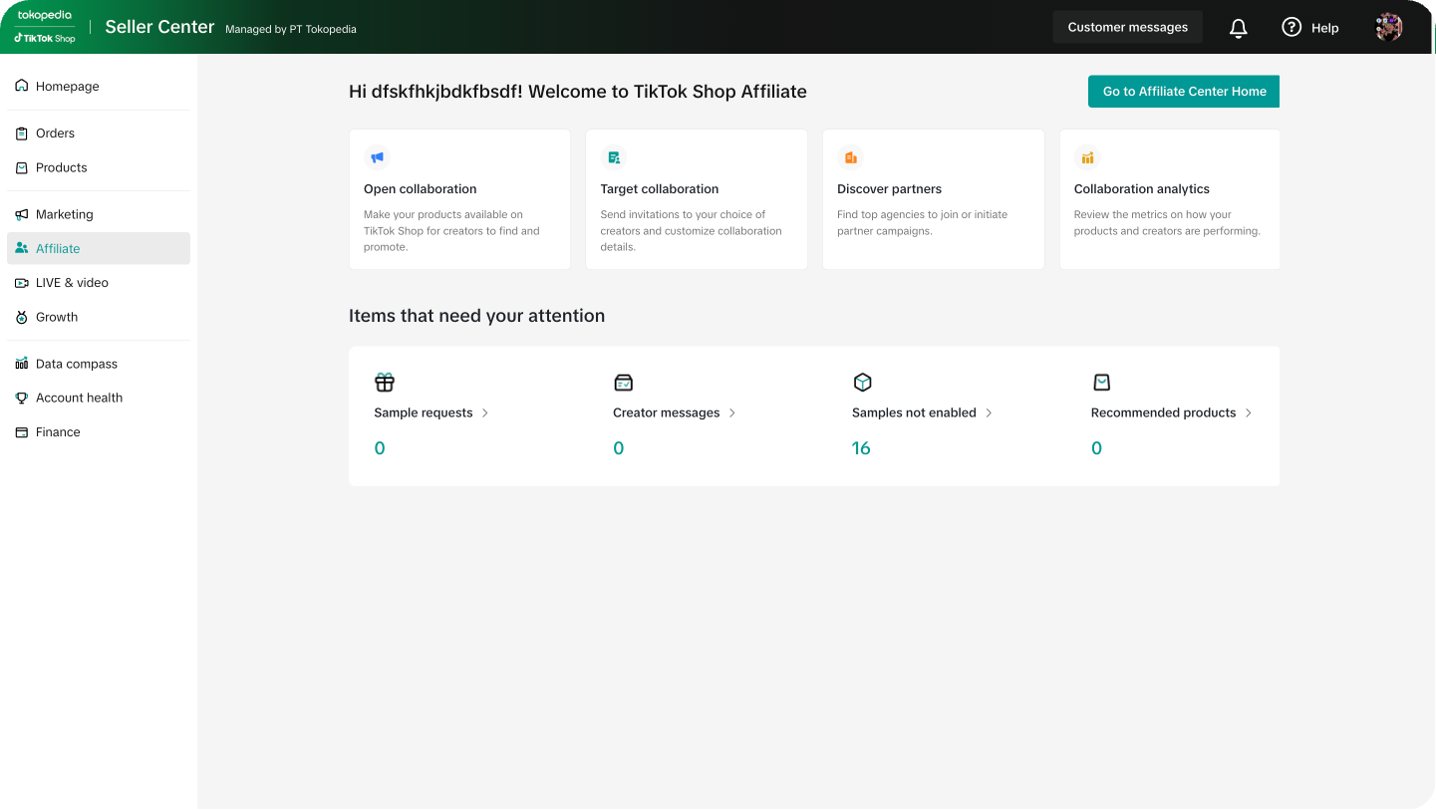Viewport: 1436px width, 810px height.
Task: Select Data compass in the sidebar
Action: click(76, 364)
